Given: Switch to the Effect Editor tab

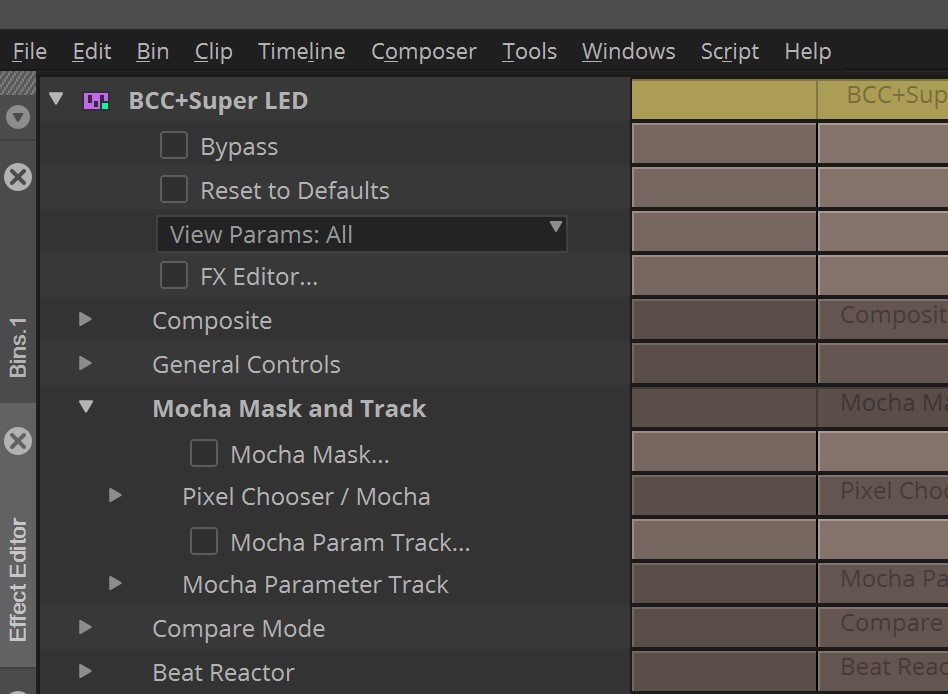Looking at the screenshot, I should (18, 580).
